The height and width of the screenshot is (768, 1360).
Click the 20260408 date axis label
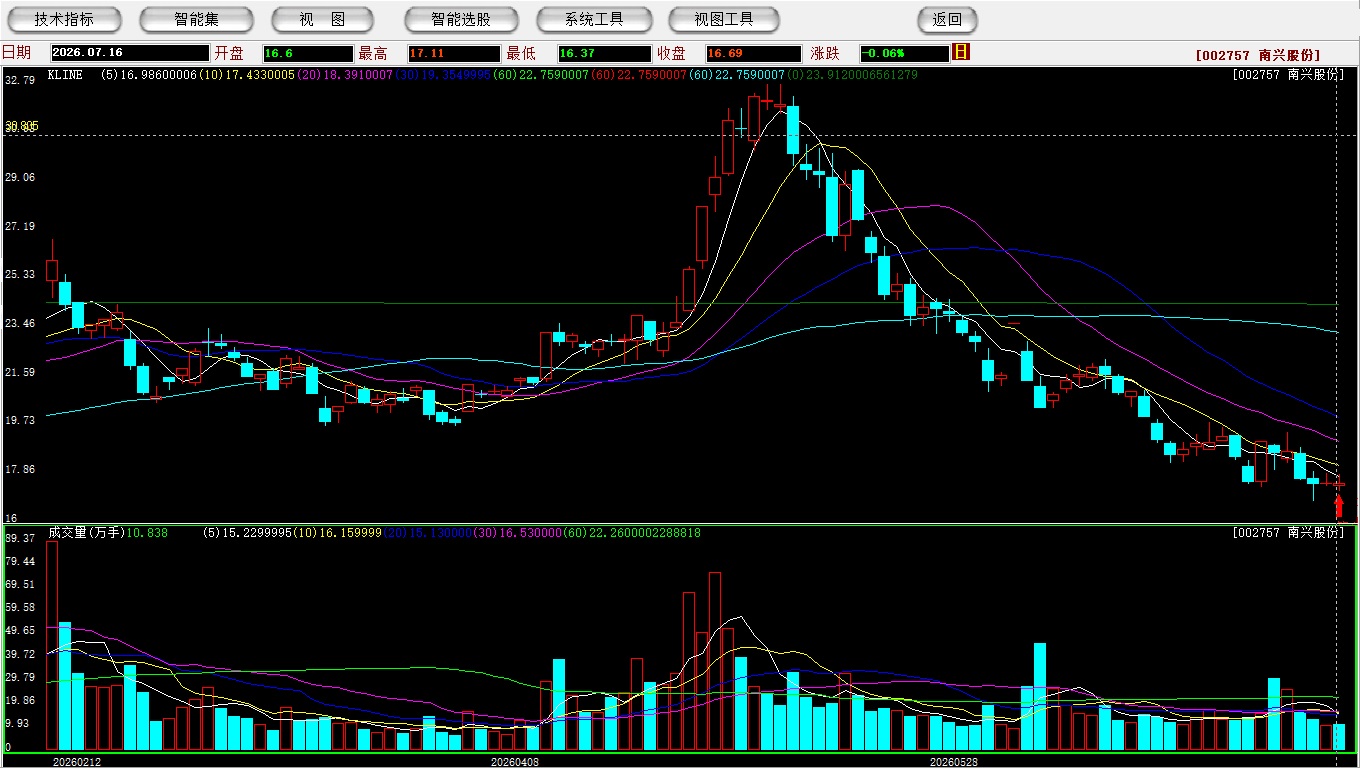[515, 762]
